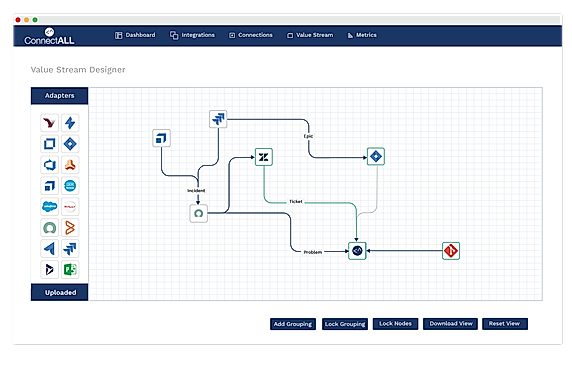Viewport: 572px width, 368px height.
Task: Select the ConnectALL hub node on canvas
Action: click(x=357, y=251)
